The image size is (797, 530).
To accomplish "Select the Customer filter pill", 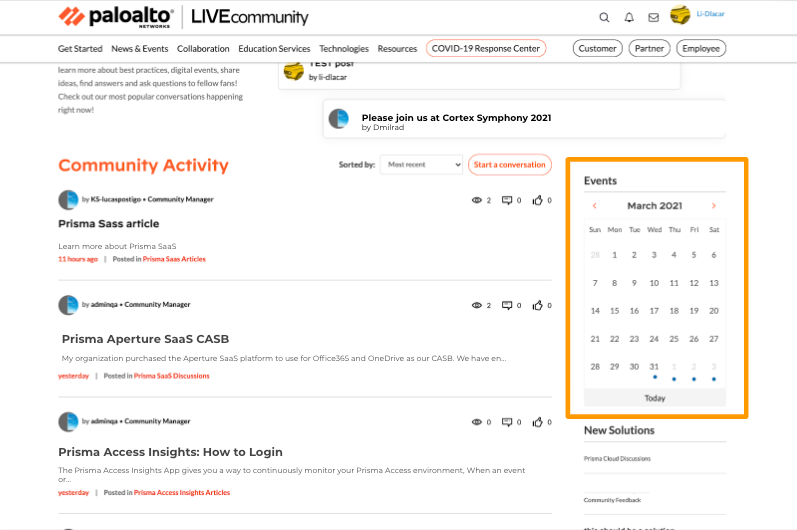I will coord(597,48).
